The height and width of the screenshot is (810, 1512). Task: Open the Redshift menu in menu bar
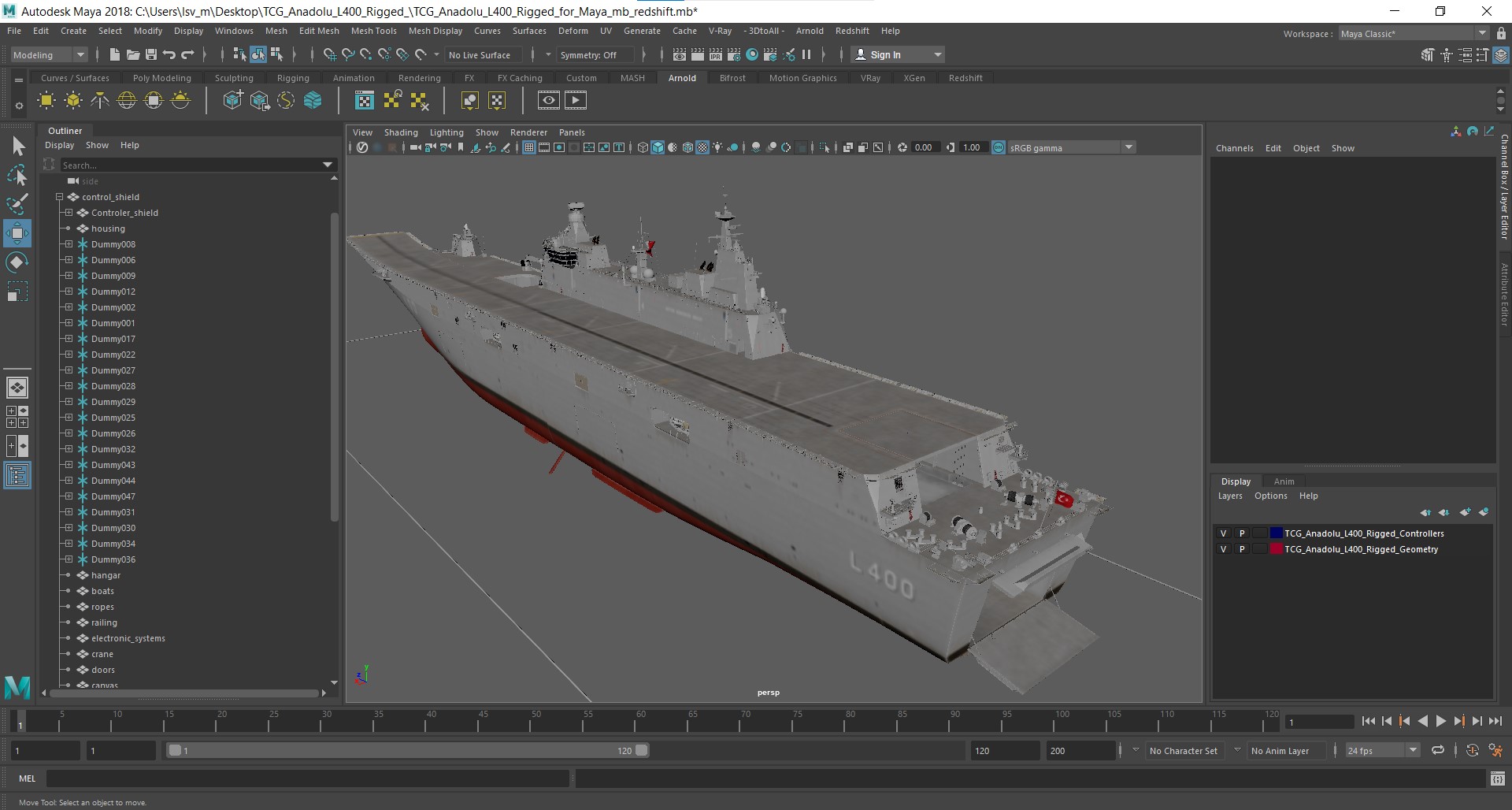pyautogui.click(x=852, y=31)
